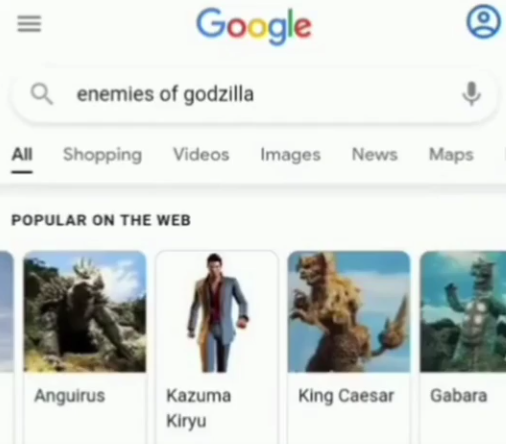506x444 pixels.
Task: Click the Google logo
Action: click(x=254, y=25)
